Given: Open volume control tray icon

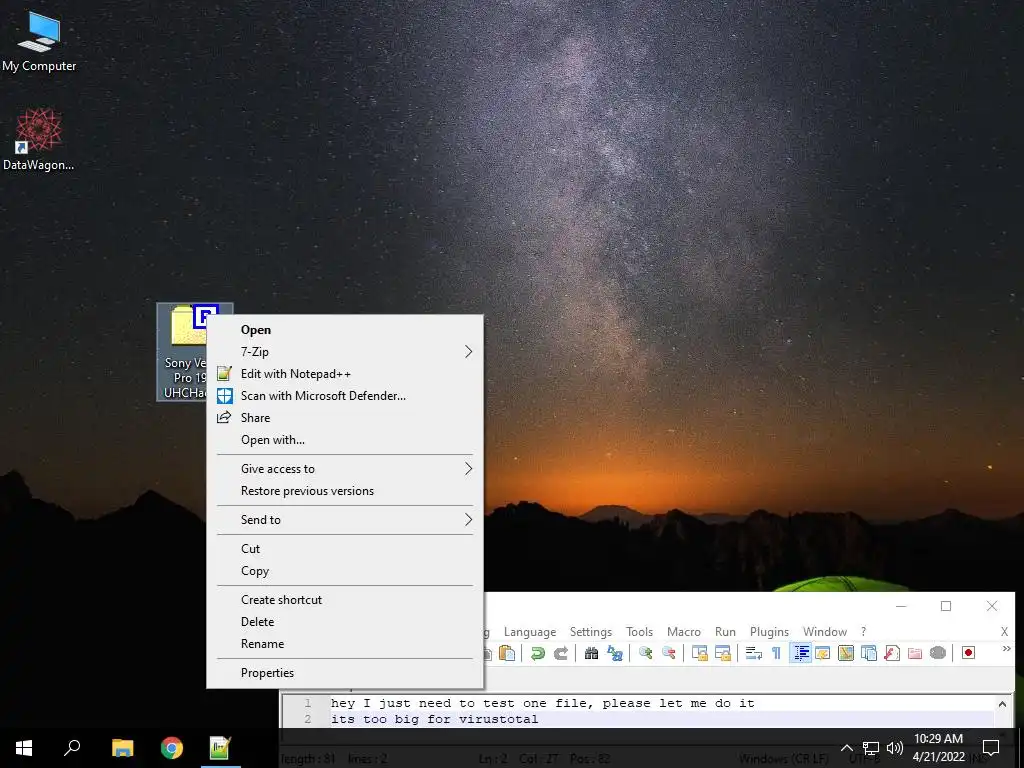Looking at the screenshot, I should (x=895, y=748).
